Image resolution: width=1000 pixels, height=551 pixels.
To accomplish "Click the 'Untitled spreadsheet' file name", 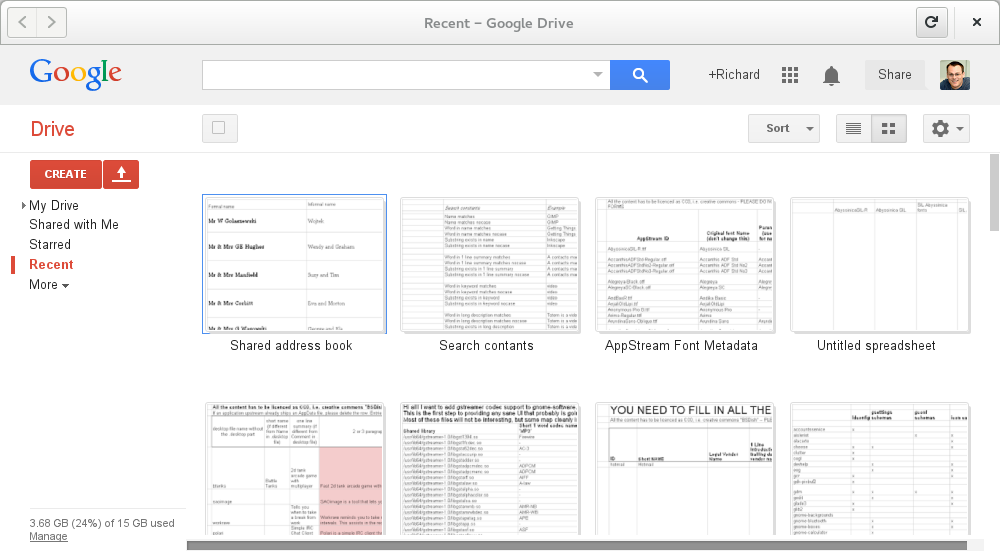I will coord(876,346).
